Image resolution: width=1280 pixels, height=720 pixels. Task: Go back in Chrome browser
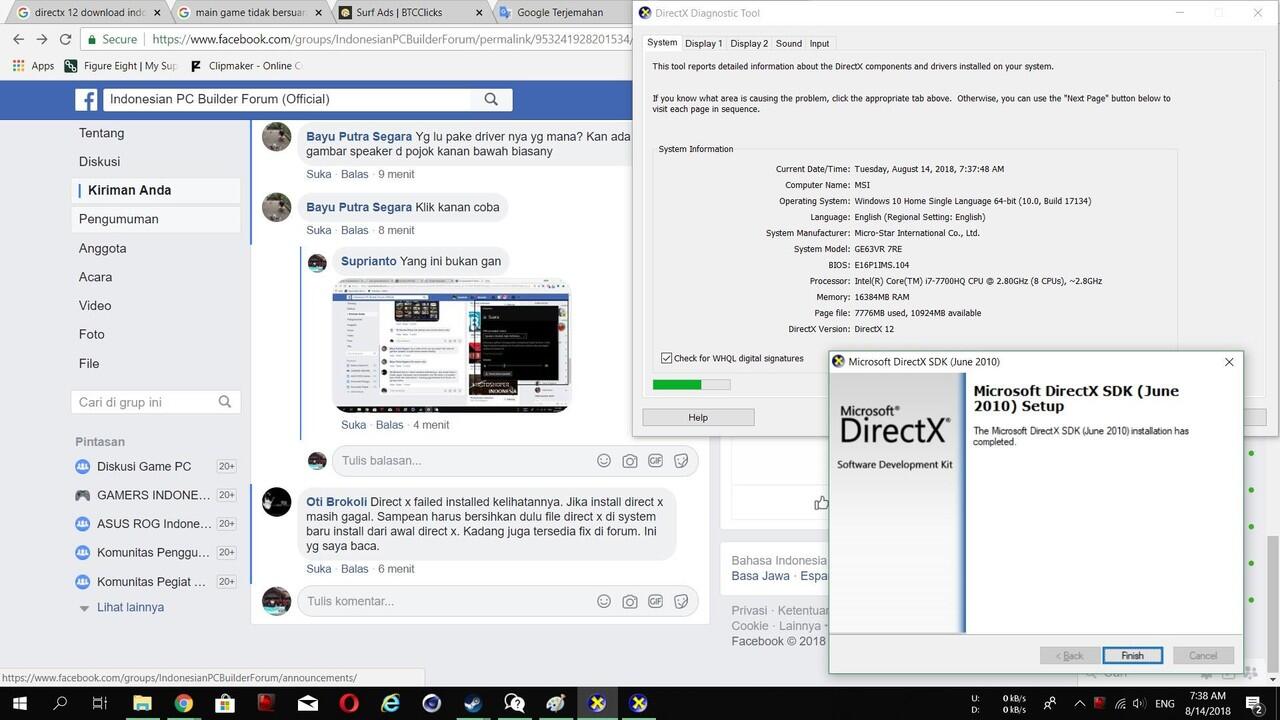(x=18, y=39)
